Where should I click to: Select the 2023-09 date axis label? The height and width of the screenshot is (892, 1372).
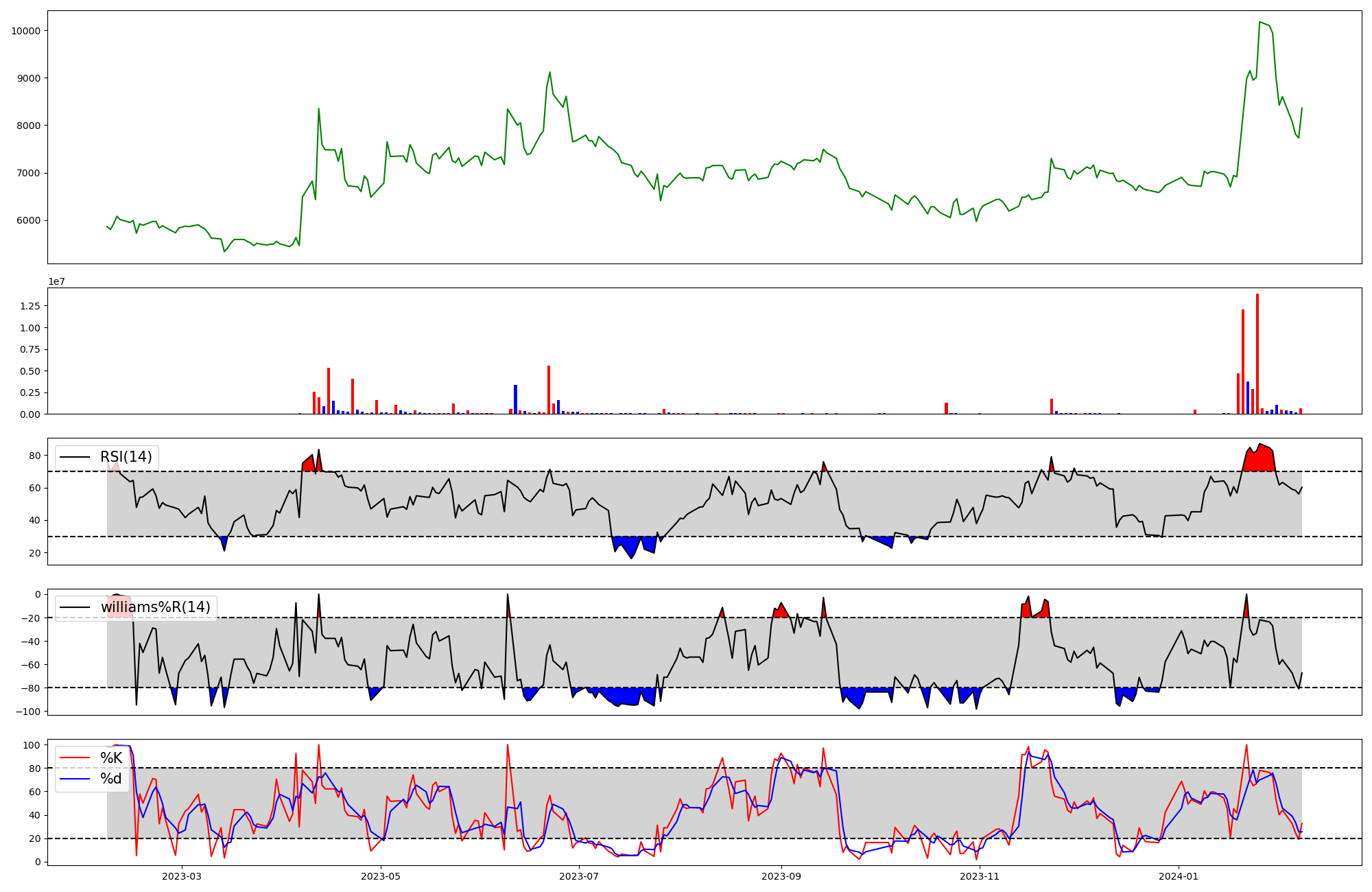click(781, 876)
